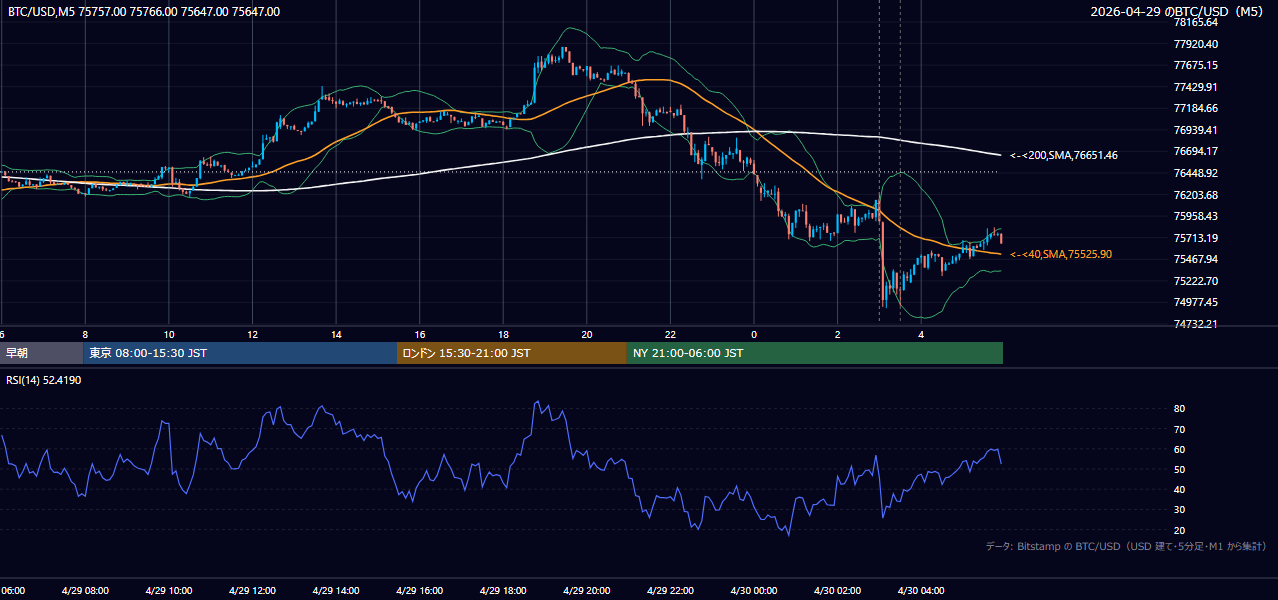Click the 4/29 18:00 bottom time label
Image resolution: width=1278 pixels, height=600 pixels.
[503, 591]
